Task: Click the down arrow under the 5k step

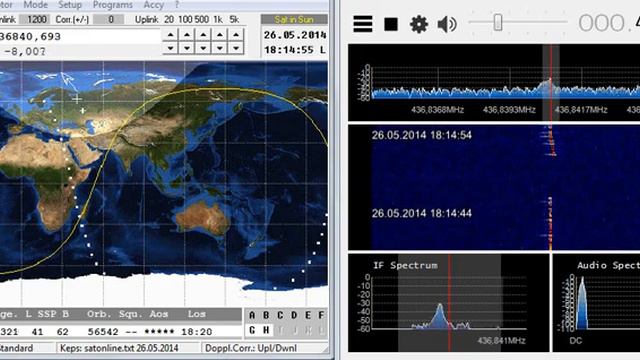Action: tap(236, 48)
